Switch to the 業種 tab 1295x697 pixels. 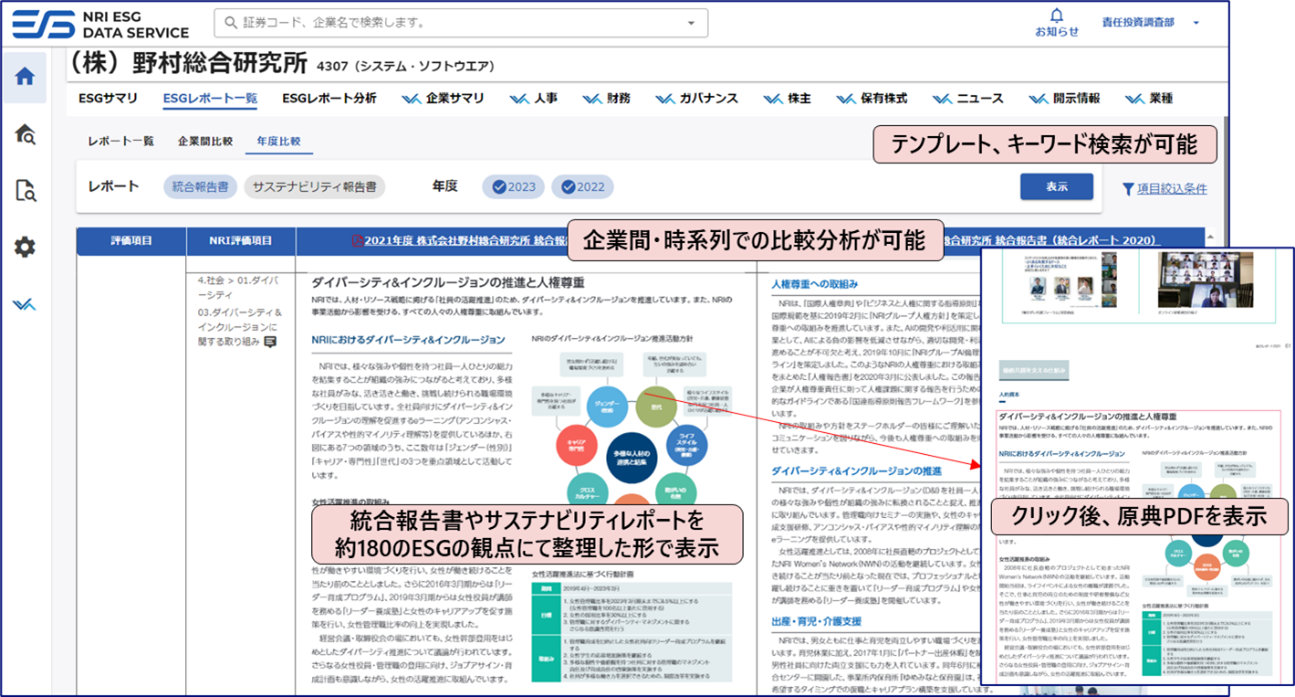tap(1148, 98)
